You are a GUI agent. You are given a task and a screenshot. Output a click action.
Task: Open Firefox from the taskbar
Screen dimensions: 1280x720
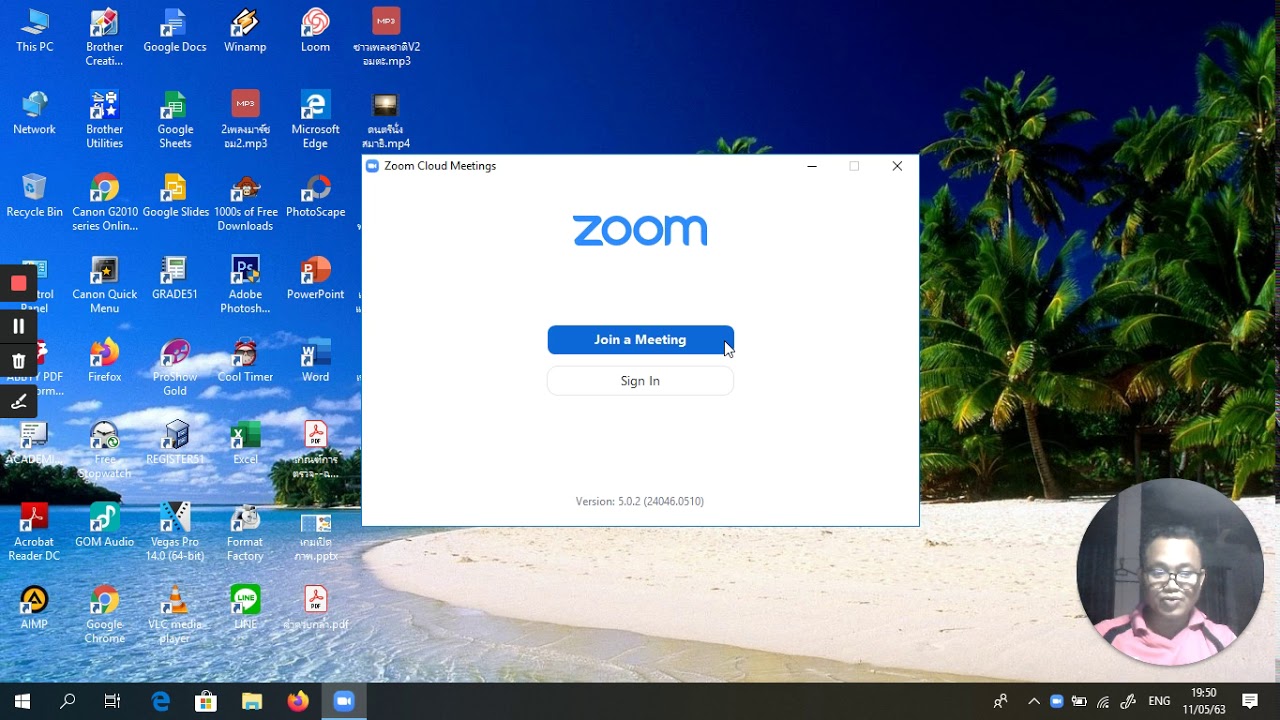click(298, 701)
